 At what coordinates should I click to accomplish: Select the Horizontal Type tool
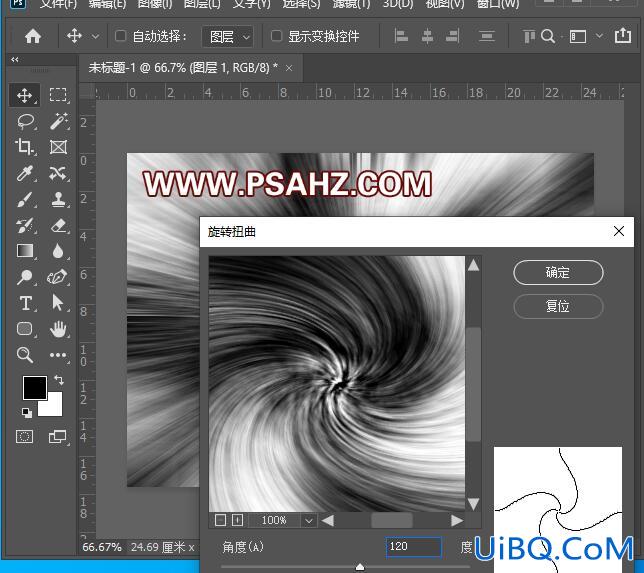[25, 303]
